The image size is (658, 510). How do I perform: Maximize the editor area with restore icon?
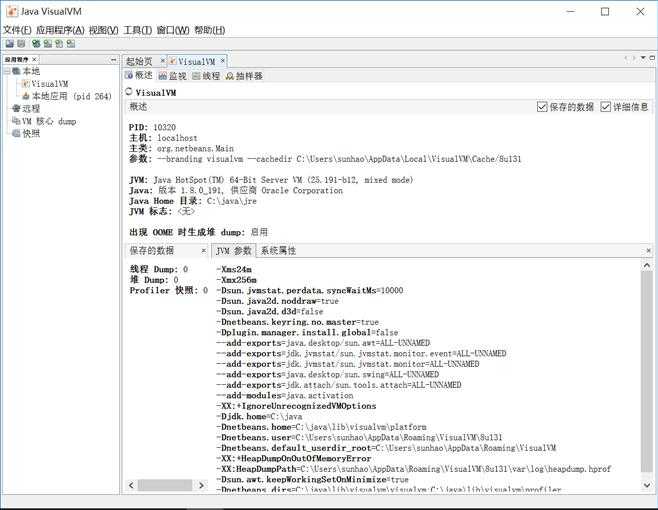coord(652,58)
